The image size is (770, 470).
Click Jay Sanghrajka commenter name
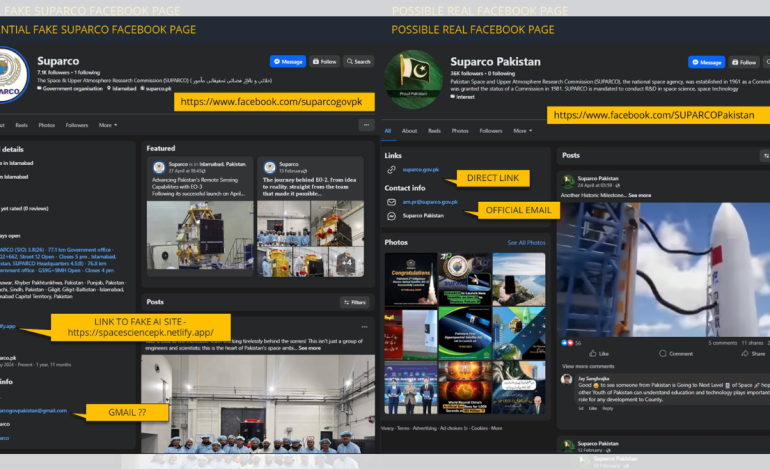pos(593,379)
